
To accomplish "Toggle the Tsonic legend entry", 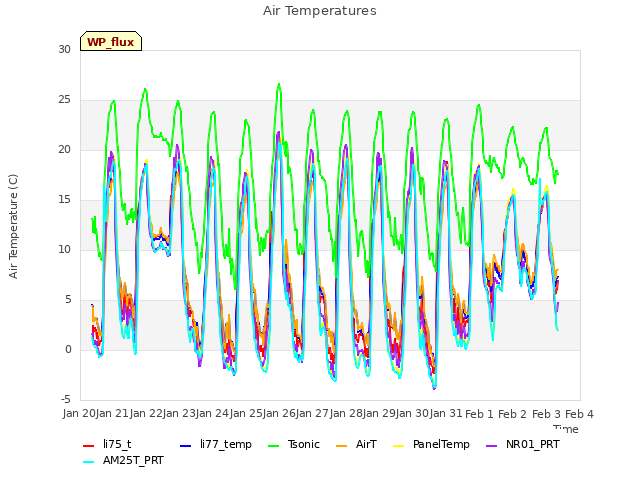I will click(x=294, y=444).
